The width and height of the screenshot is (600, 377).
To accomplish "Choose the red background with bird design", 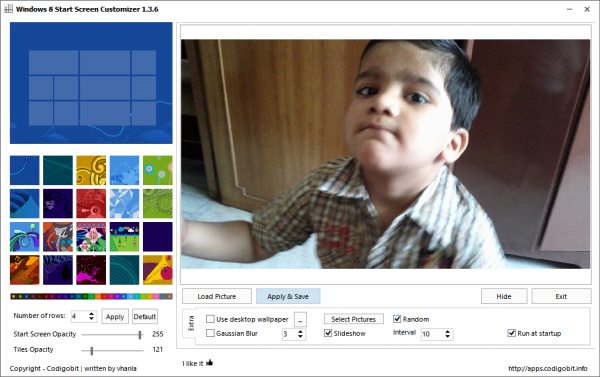I will [91, 204].
